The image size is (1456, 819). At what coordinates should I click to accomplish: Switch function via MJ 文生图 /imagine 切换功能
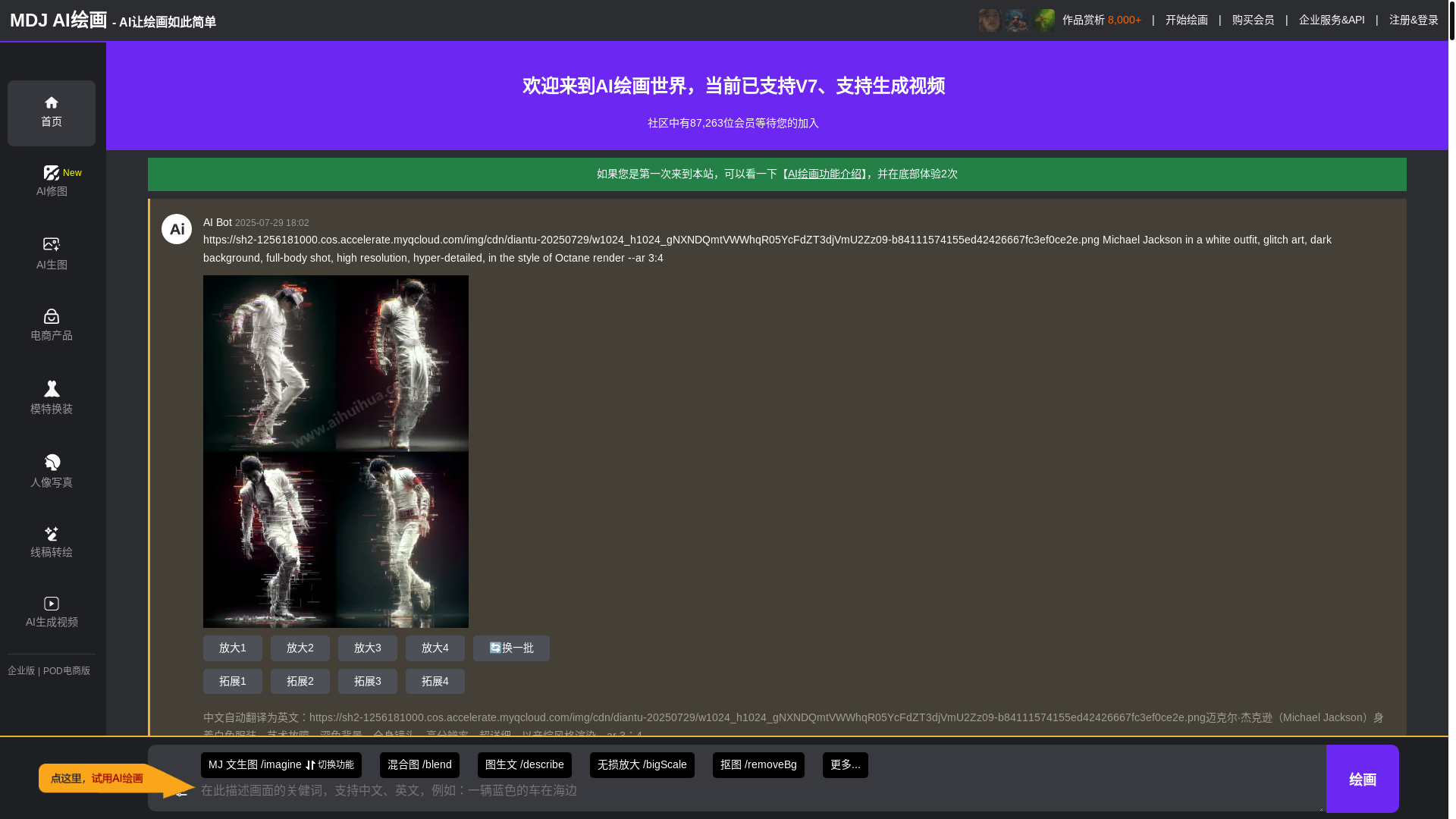click(281, 765)
